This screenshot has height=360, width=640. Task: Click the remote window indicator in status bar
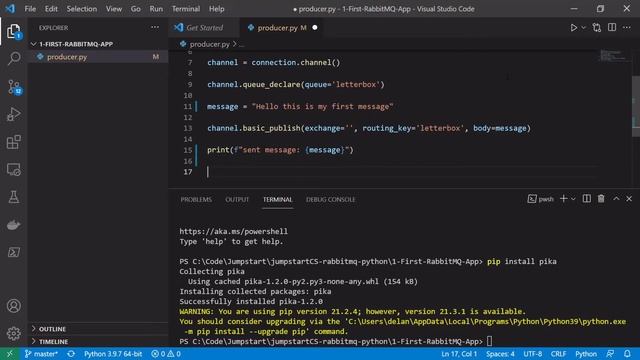(x=9, y=354)
